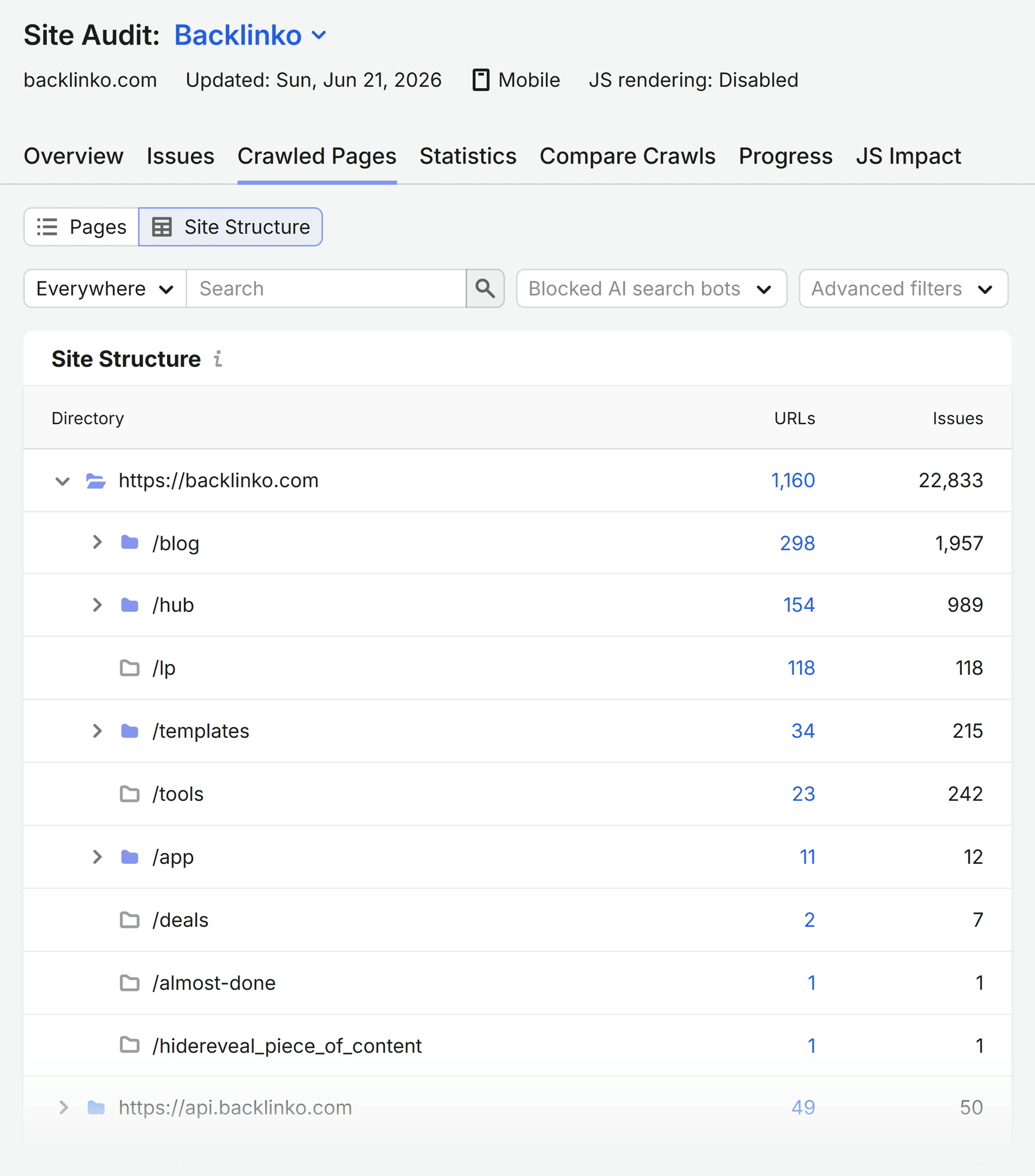Click the URLs column header
Image resolution: width=1035 pixels, height=1176 pixels.
794,418
